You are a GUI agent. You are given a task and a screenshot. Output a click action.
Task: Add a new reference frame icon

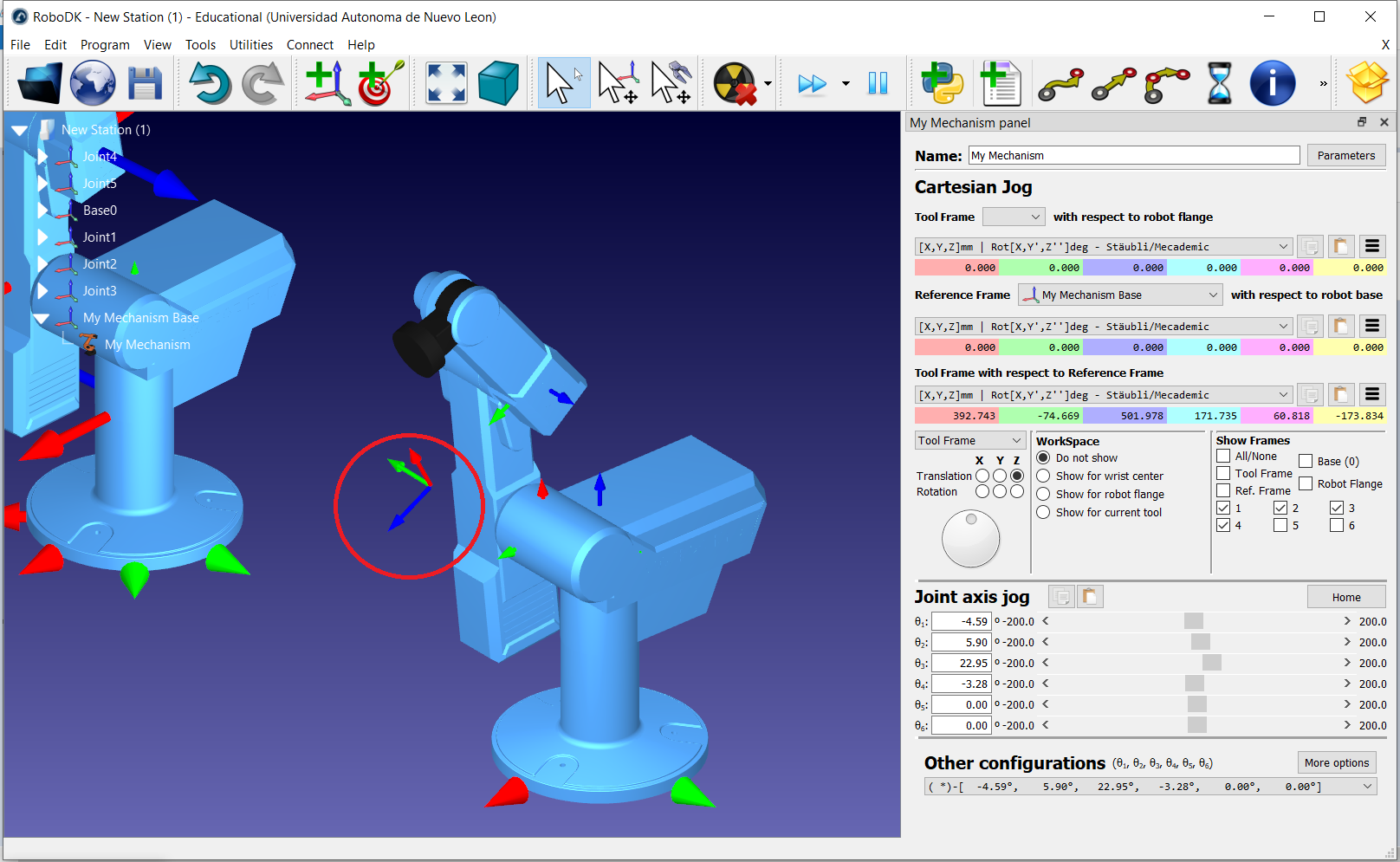click(327, 84)
